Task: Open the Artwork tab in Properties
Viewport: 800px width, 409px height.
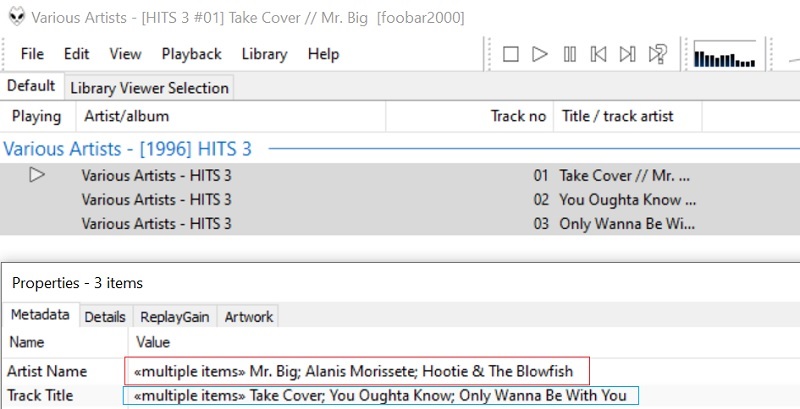Action: click(249, 317)
